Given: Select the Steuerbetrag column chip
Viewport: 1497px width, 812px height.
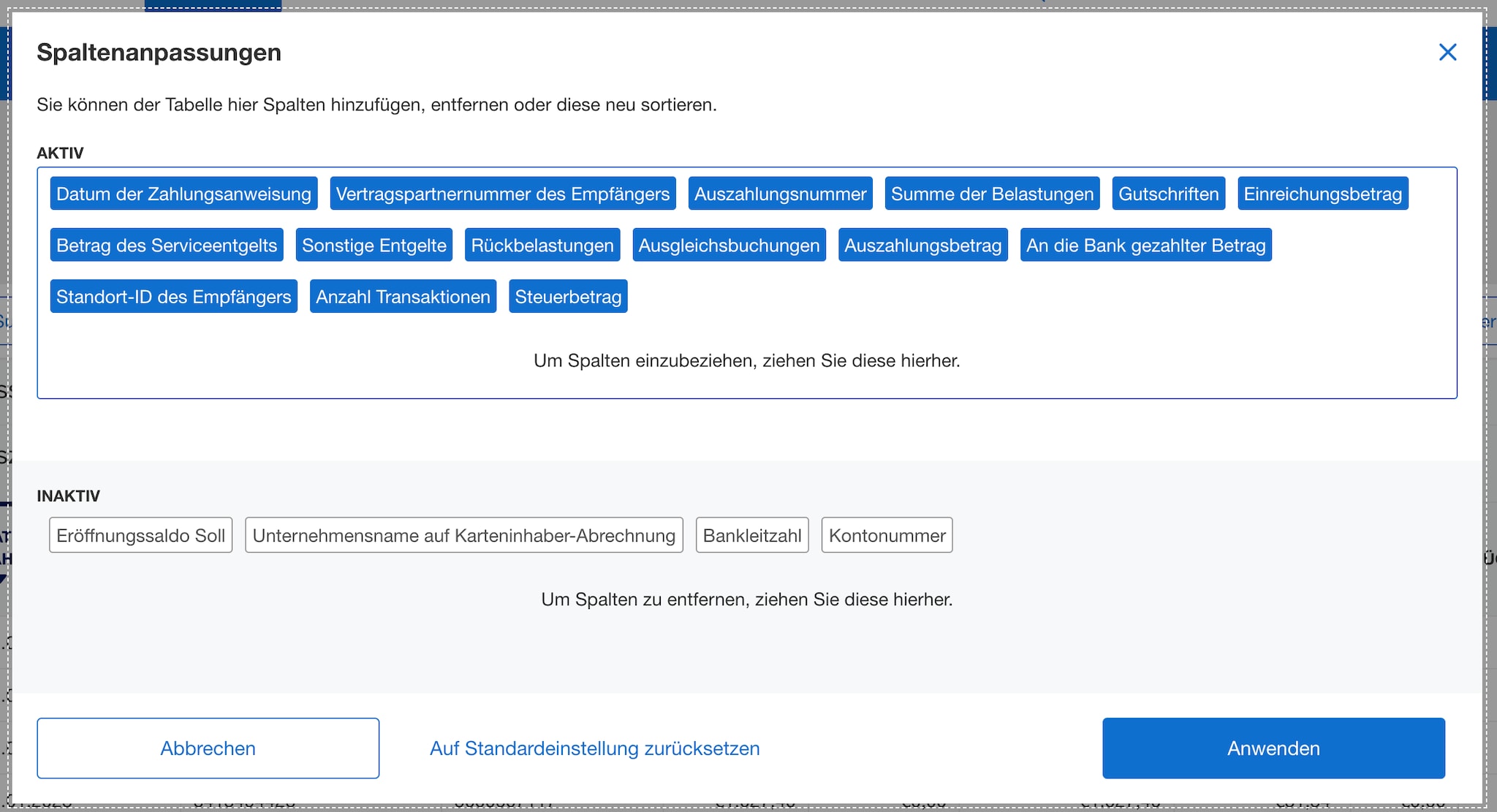Looking at the screenshot, I should (x=568, y=296).
